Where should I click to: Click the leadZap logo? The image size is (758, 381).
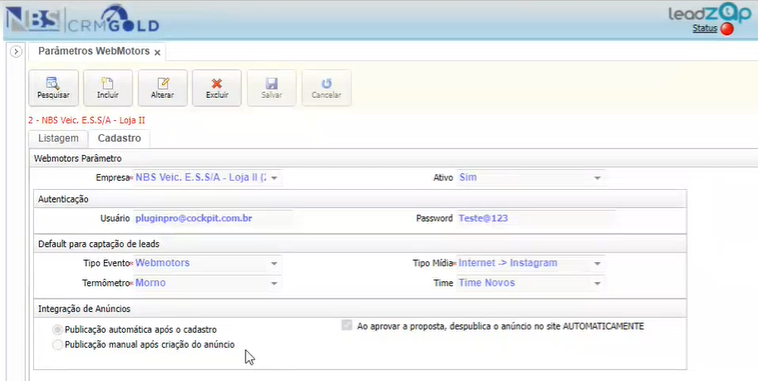[x=709, y=13]
